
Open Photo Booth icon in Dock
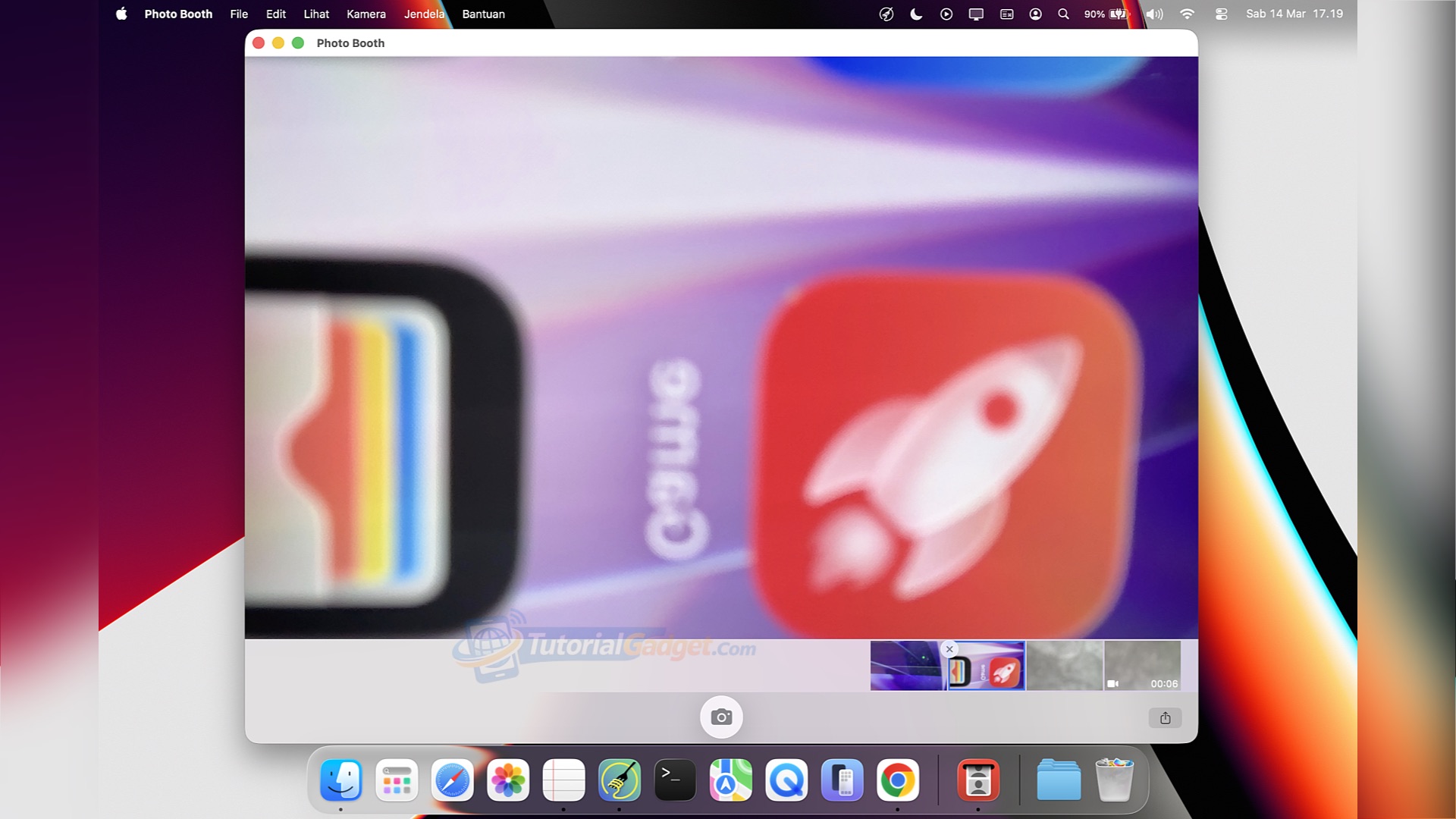(x=978, y=780)
